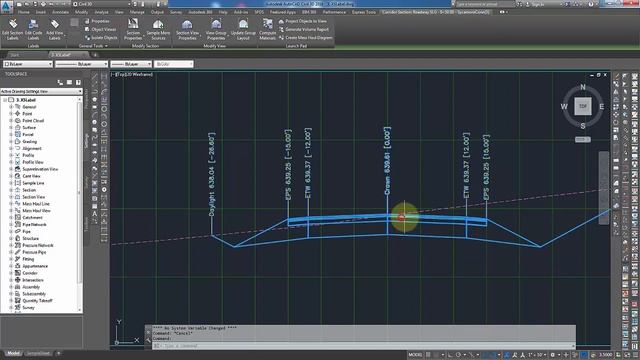The width and height of the screenshot is (640, 360).
Task: Click the new drawing tab plus button
Action: coord(96,54)
